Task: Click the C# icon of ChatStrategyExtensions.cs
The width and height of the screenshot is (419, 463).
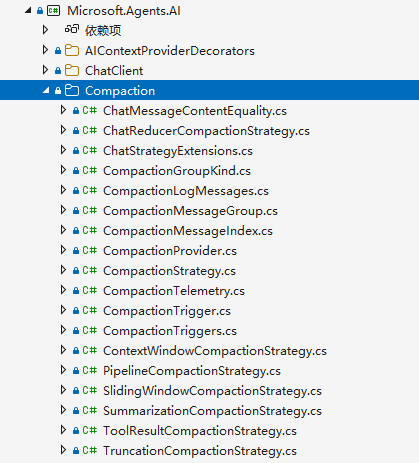Action: (x=90, y=150)
